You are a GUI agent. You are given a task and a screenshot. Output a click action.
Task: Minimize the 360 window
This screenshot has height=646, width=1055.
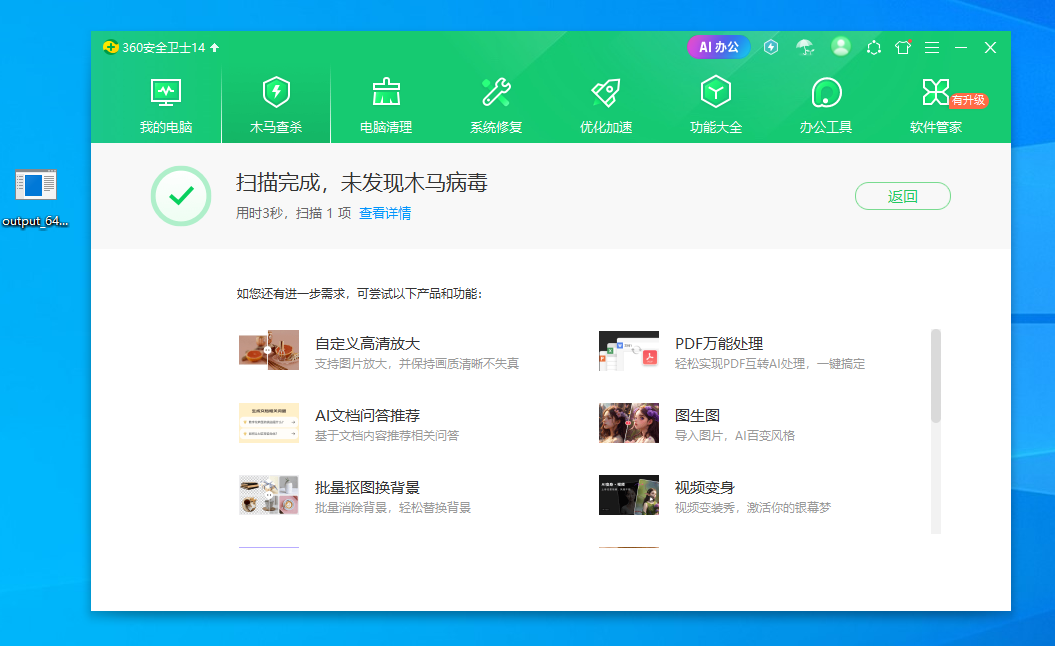tap(961, 48)
